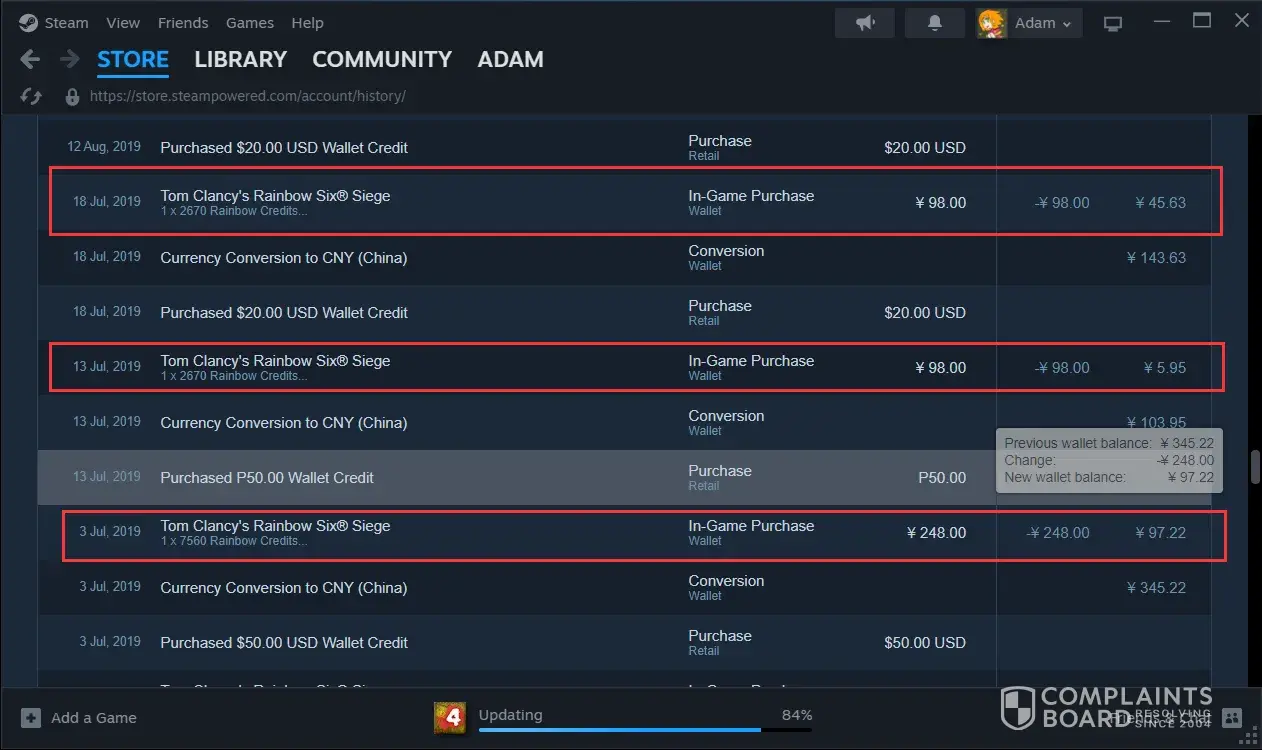This screenshot has width=1262, height=750.
Task: Open the Purchased P50.00 Wallet Credit row
Action: point(267,478)
